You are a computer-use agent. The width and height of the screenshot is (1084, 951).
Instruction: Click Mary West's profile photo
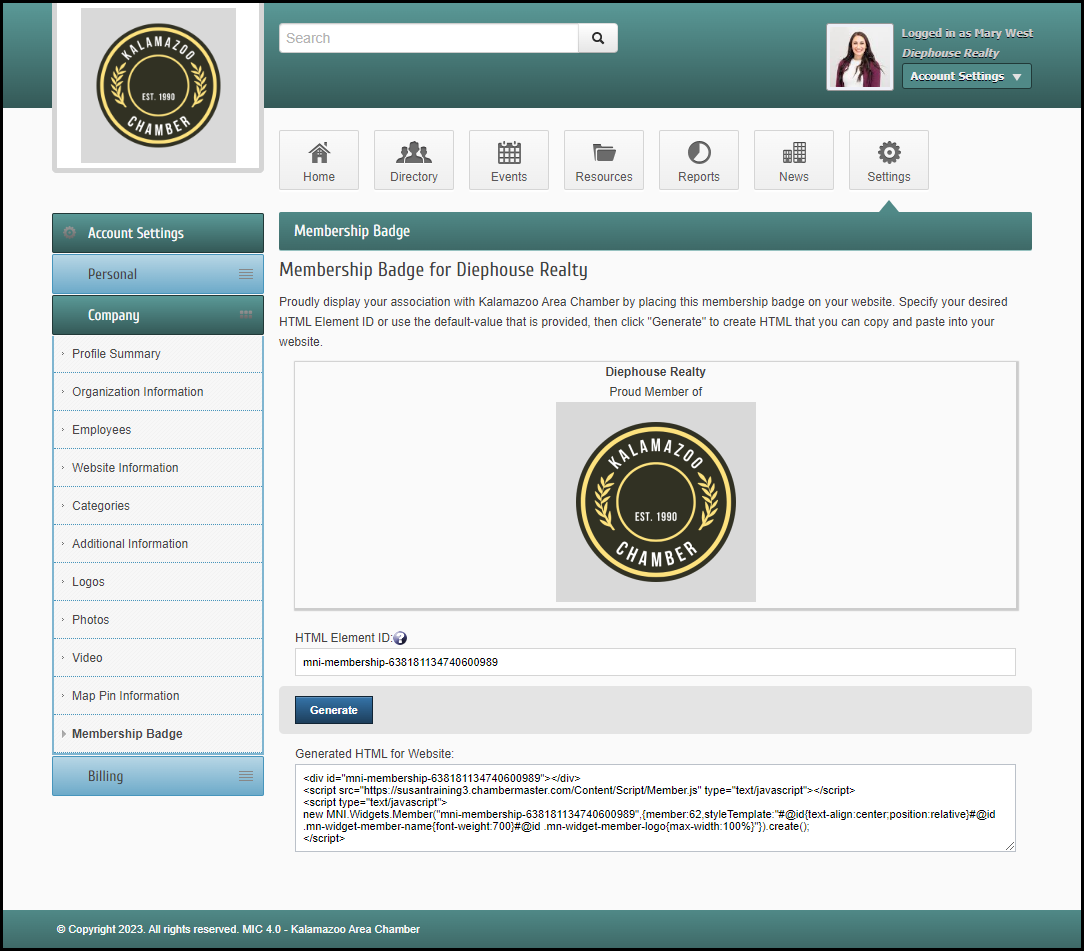click(x=860, y=57)
